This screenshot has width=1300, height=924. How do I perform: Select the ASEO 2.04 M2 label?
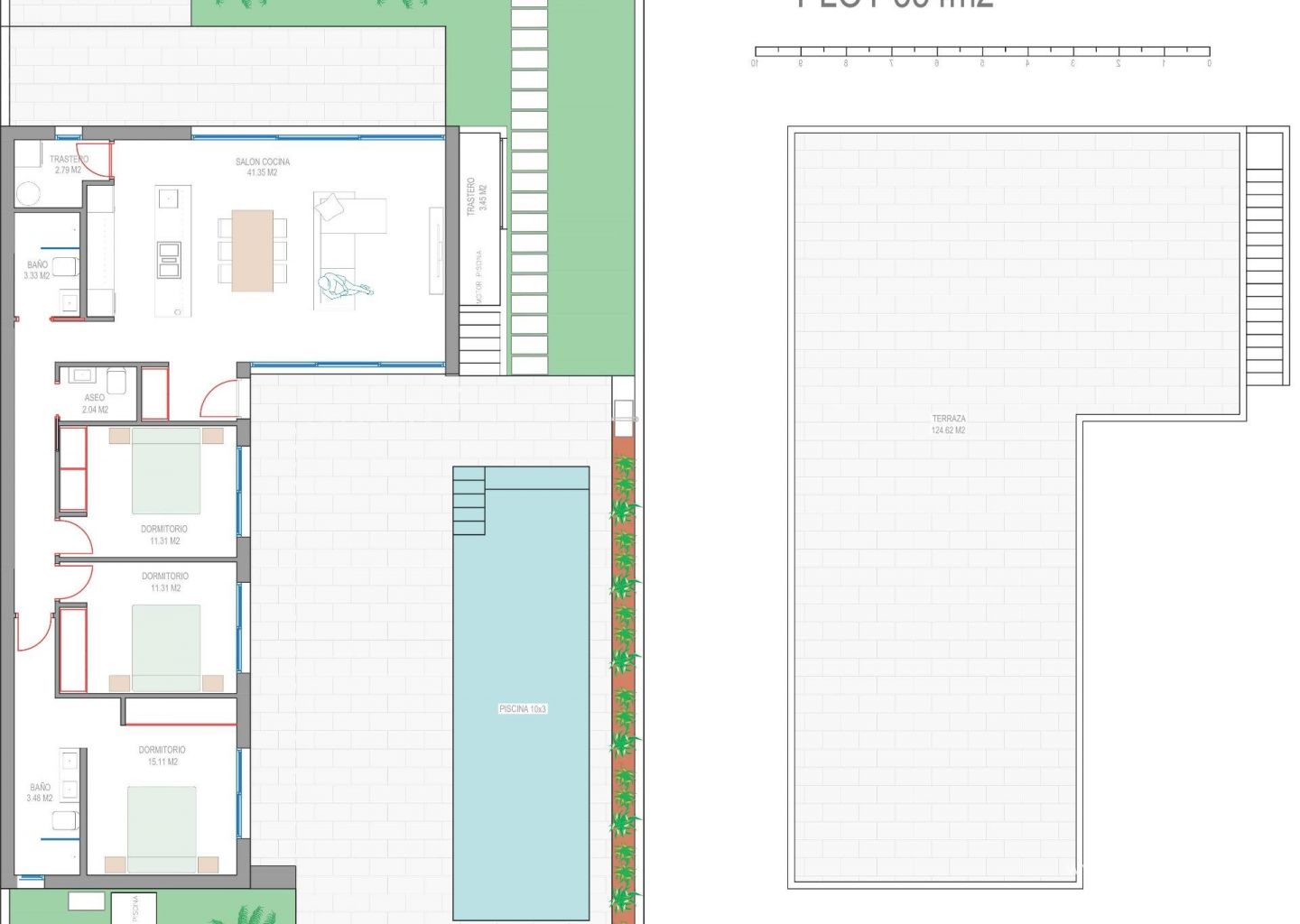(x=95, y=403)
